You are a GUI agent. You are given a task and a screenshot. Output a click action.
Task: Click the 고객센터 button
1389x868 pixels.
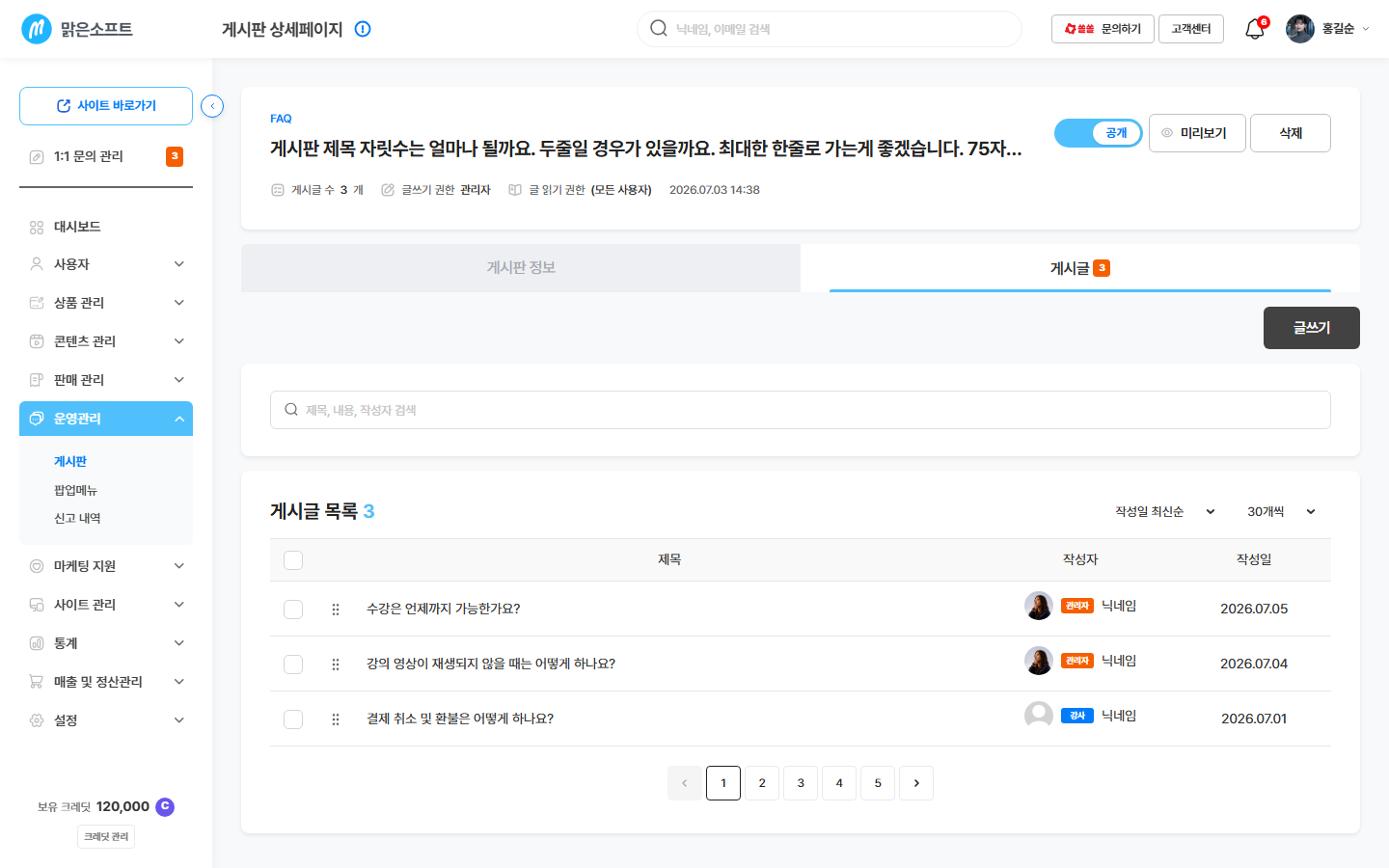tap(1191, 29)
